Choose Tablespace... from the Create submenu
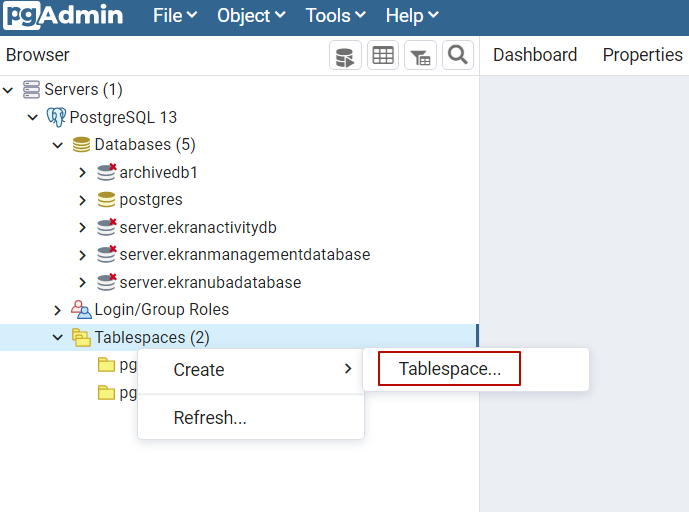The height and width of the screenshot is (512, 689). tap(450, 369)
